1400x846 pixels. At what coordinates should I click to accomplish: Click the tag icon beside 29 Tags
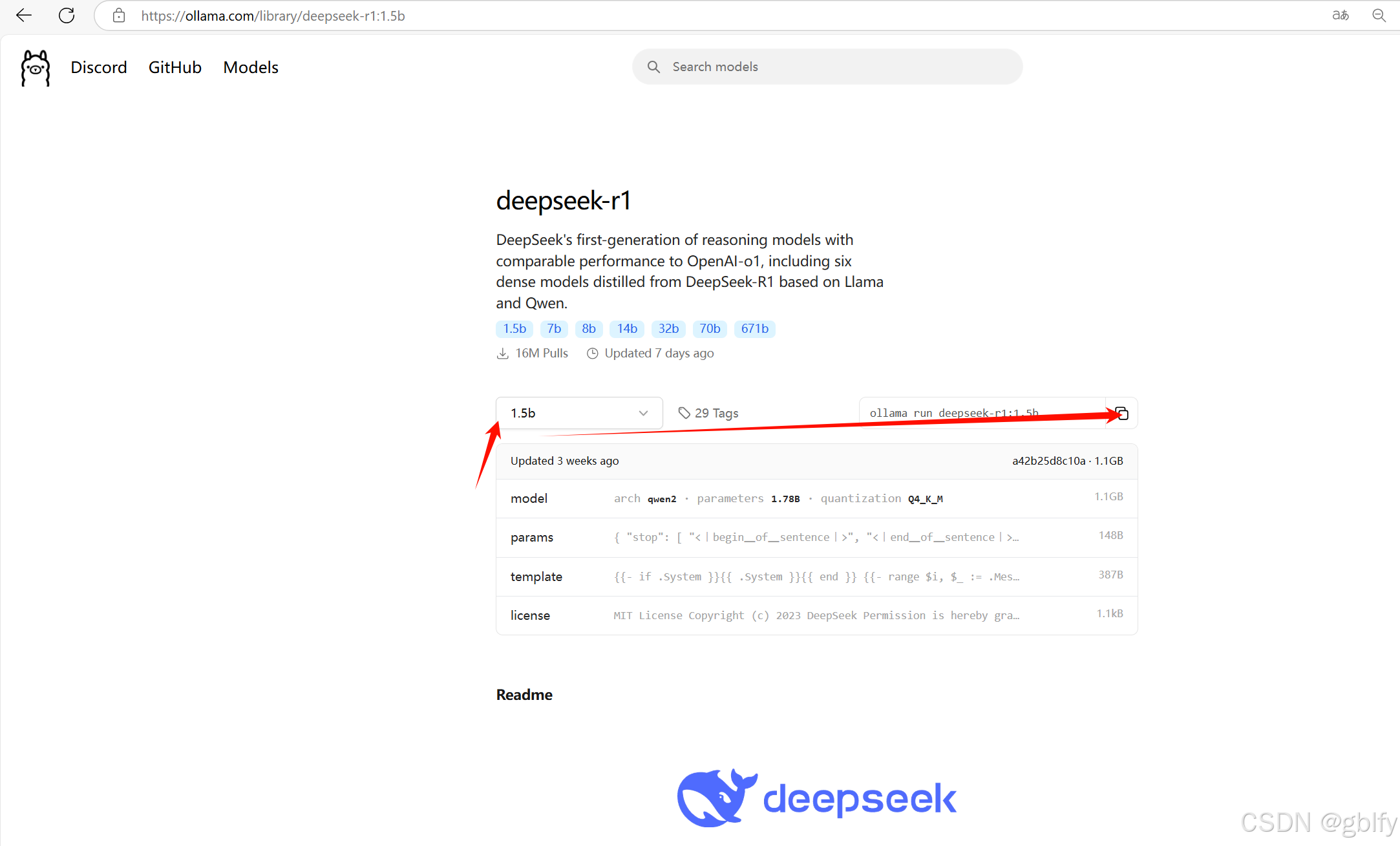(684, 412)
